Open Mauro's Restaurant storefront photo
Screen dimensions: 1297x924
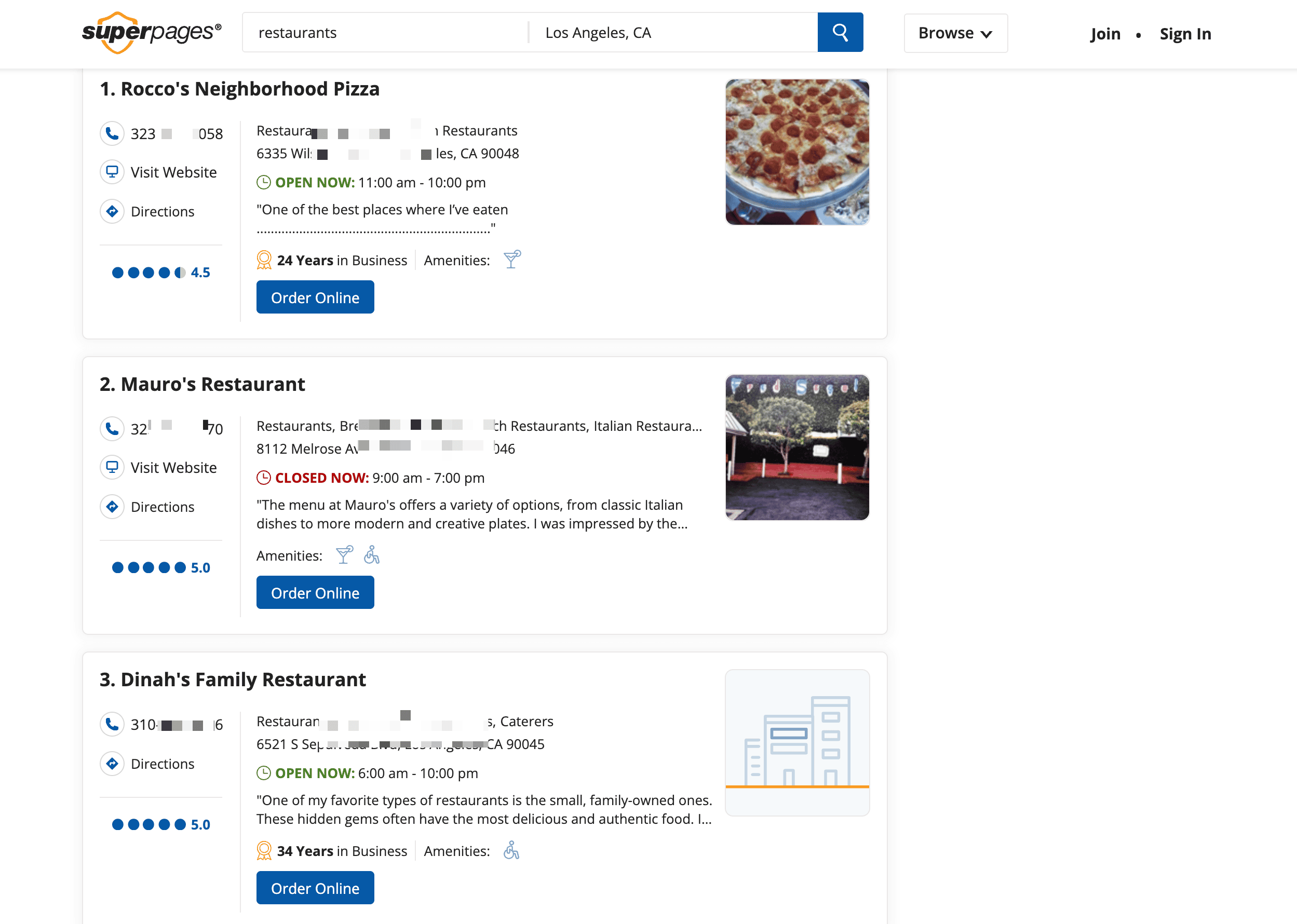coord(797,447)
